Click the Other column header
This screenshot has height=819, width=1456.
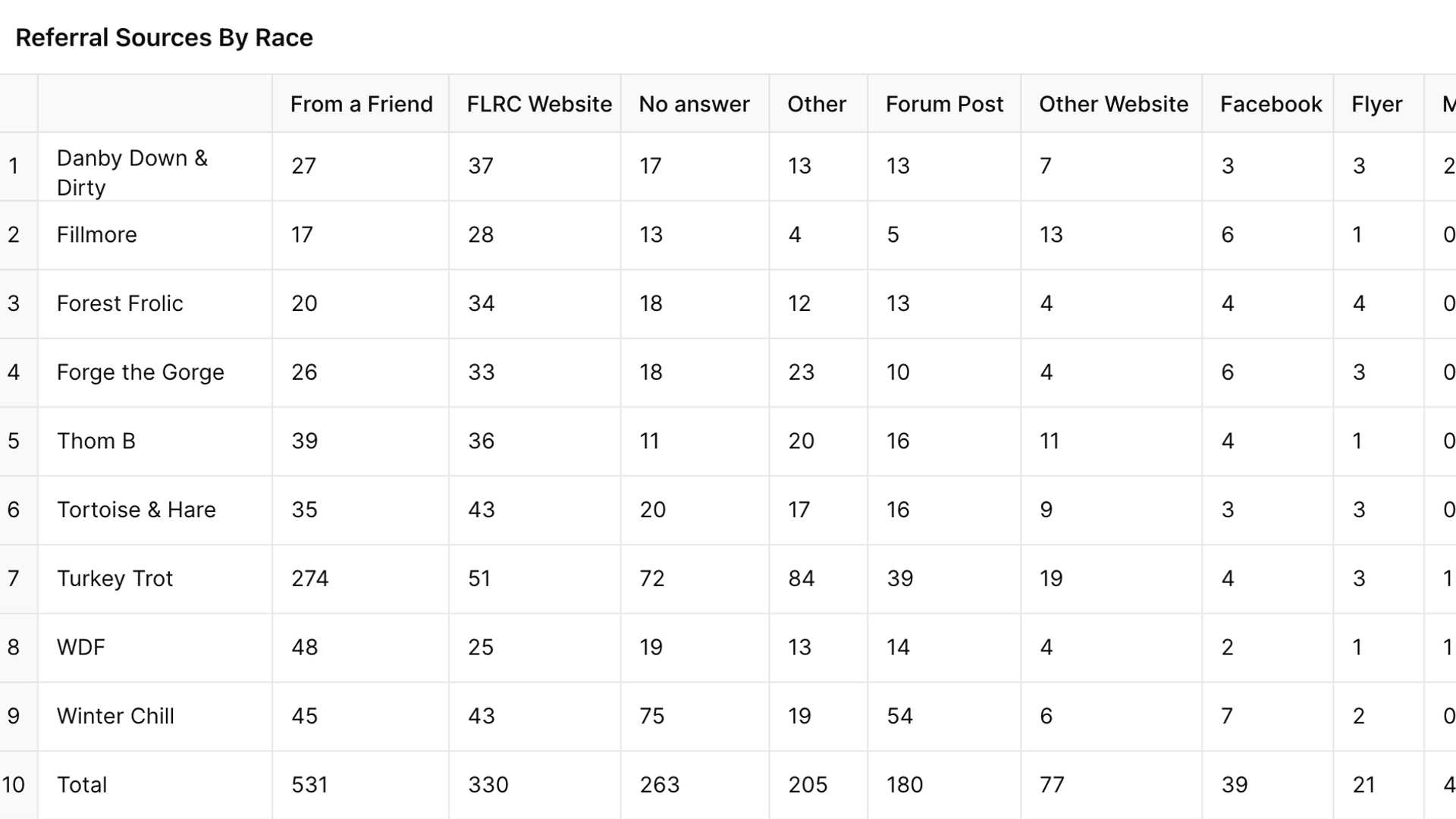pos(817,104)
